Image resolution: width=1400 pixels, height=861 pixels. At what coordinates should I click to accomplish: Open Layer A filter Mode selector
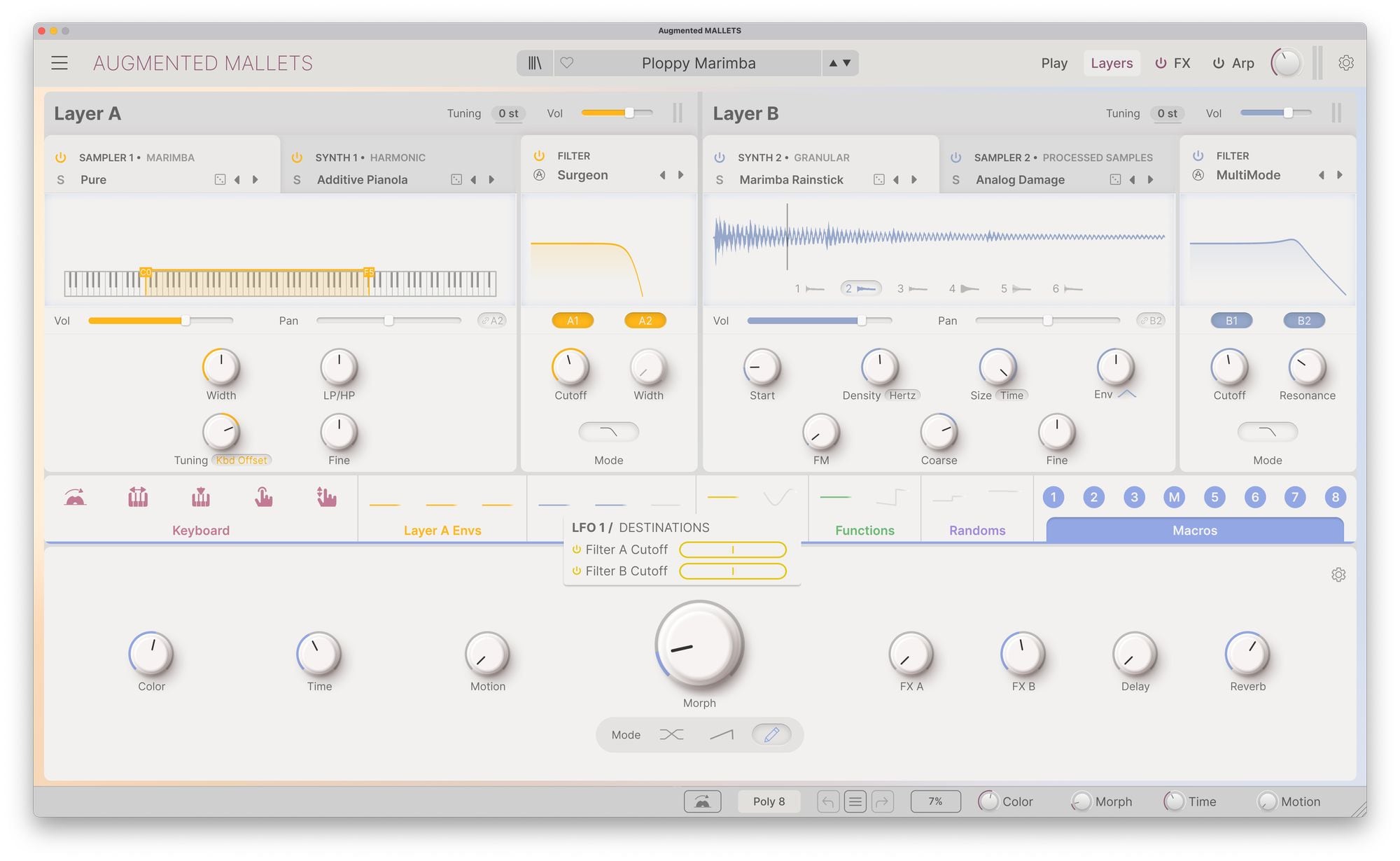coord(608,432)
